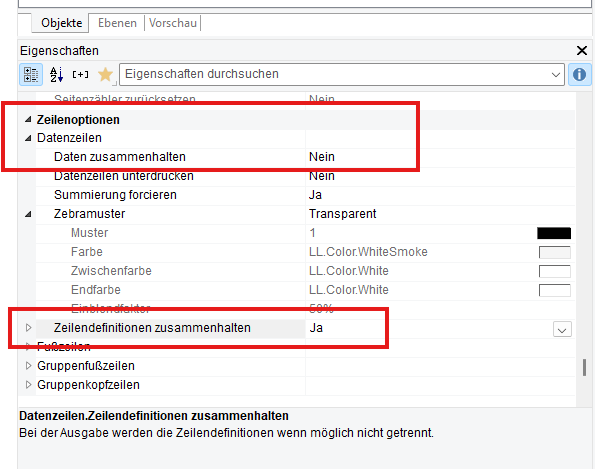This screenshot has height=469, width=595.
Task: Click the blue info icon
Action: [579, 74]
